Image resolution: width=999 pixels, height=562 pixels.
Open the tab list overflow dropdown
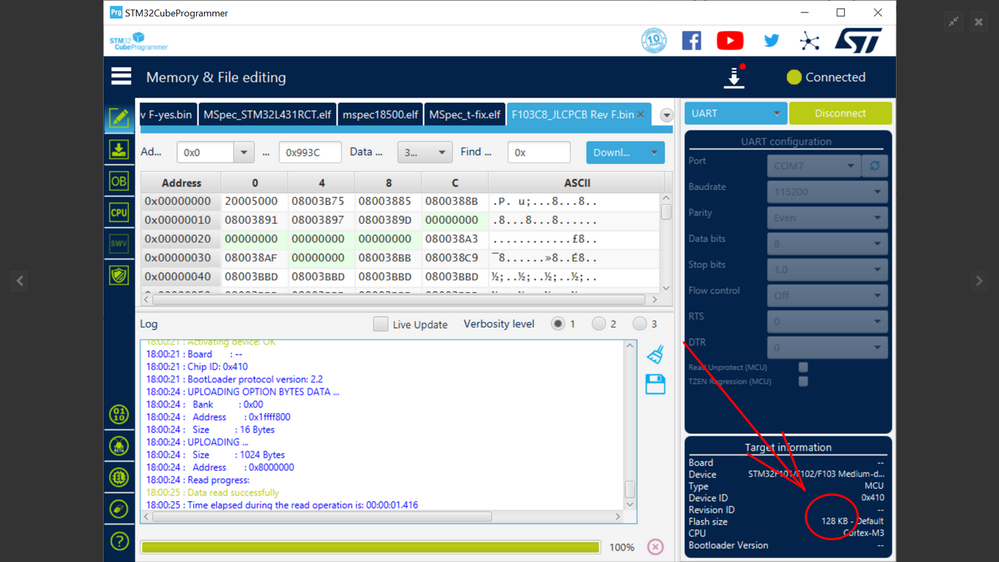[x=666, y=115]
